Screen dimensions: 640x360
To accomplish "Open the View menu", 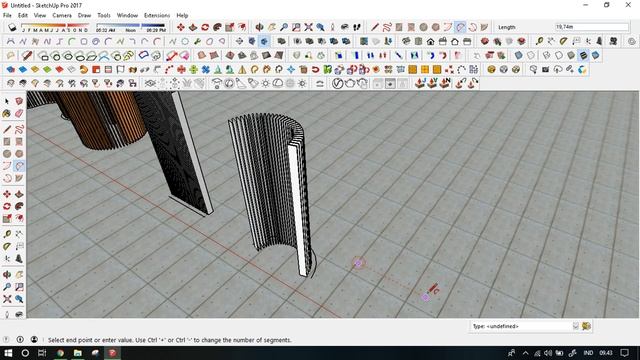I will point(40,15).
